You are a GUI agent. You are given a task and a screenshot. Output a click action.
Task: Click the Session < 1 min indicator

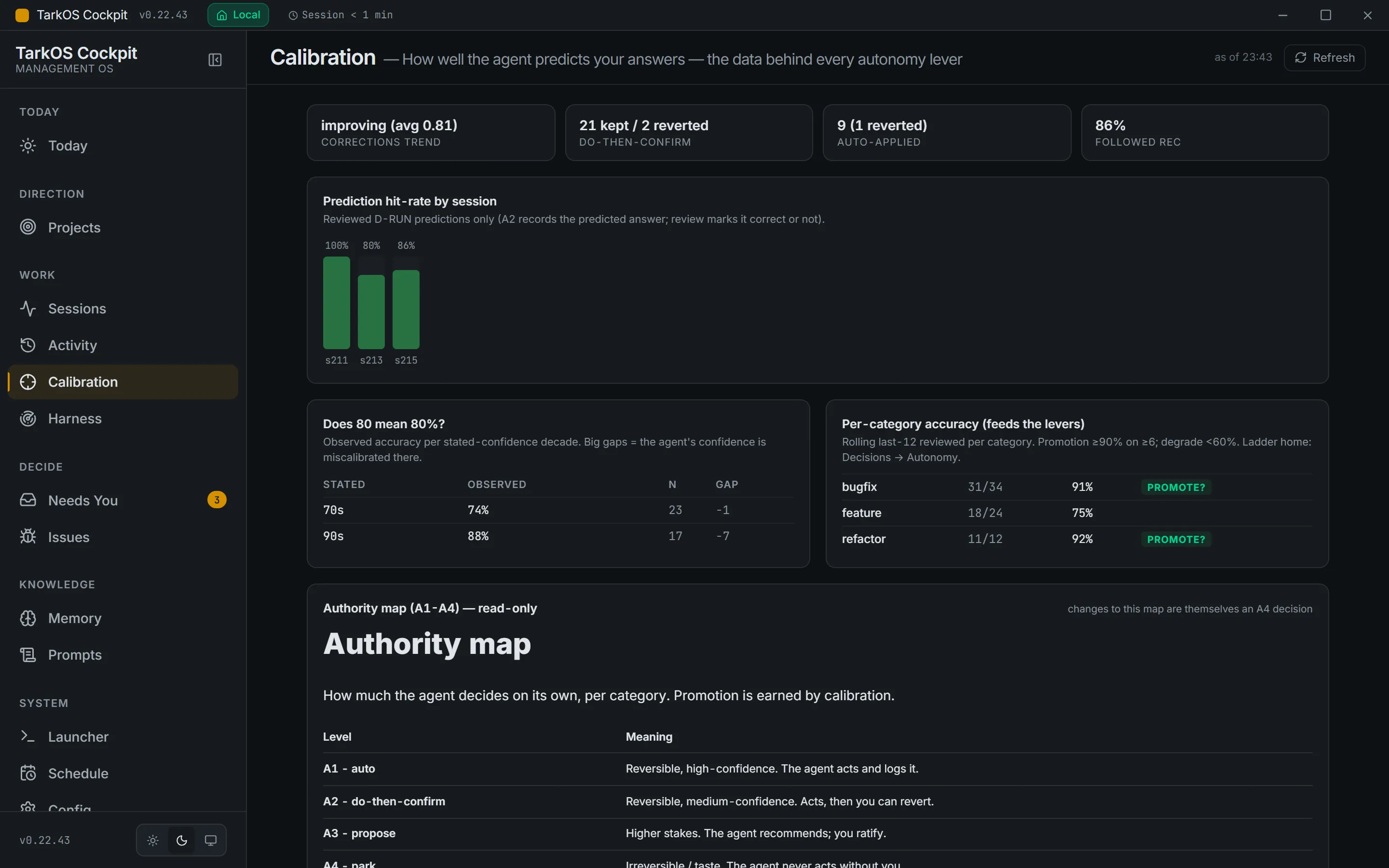point(341,15)
